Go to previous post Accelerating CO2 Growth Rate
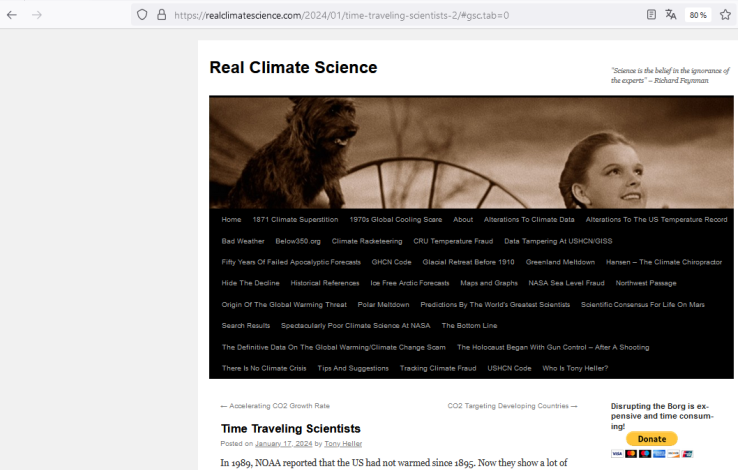 click(275, 406)
